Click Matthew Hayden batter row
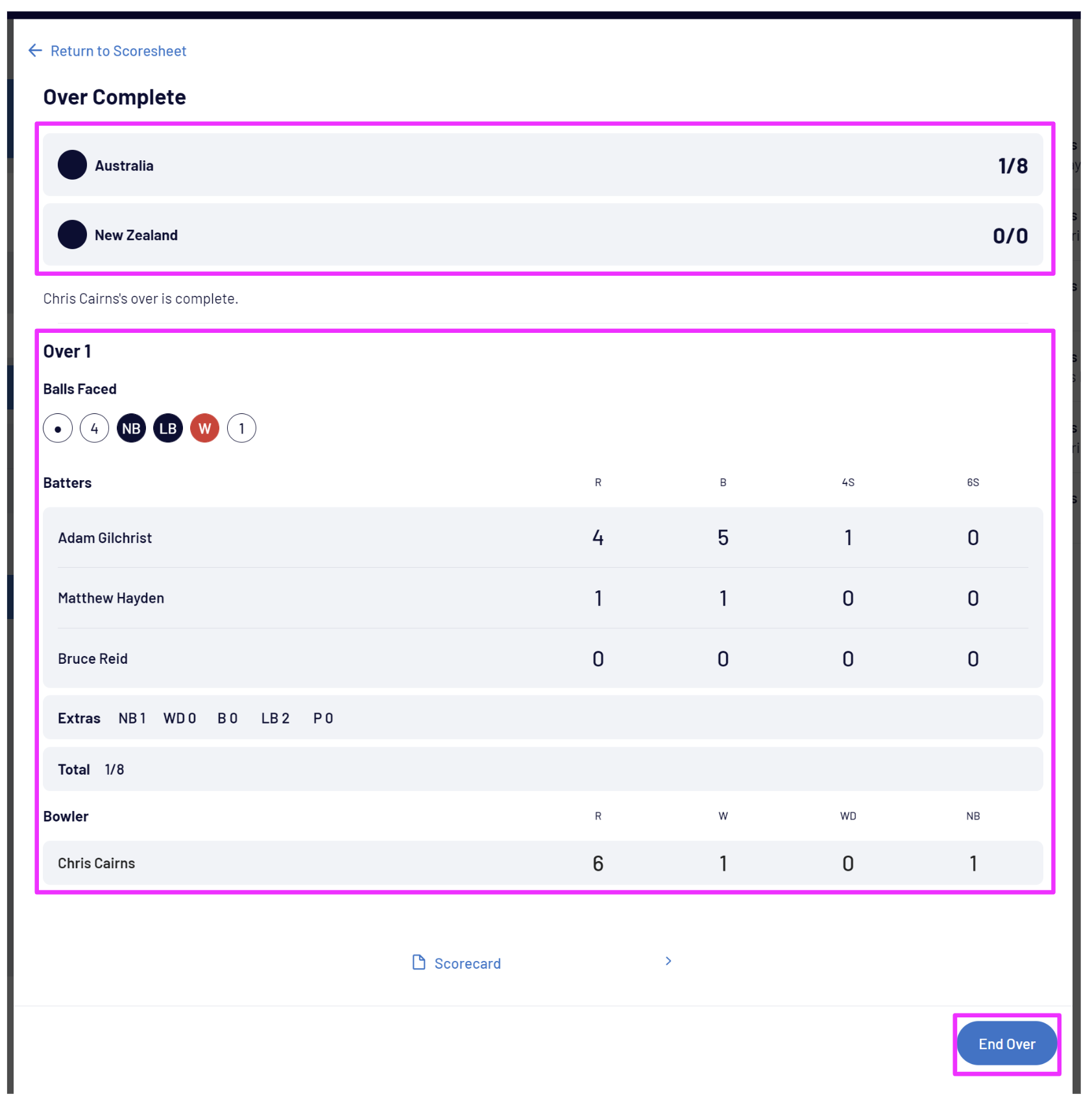 (542, 598)
